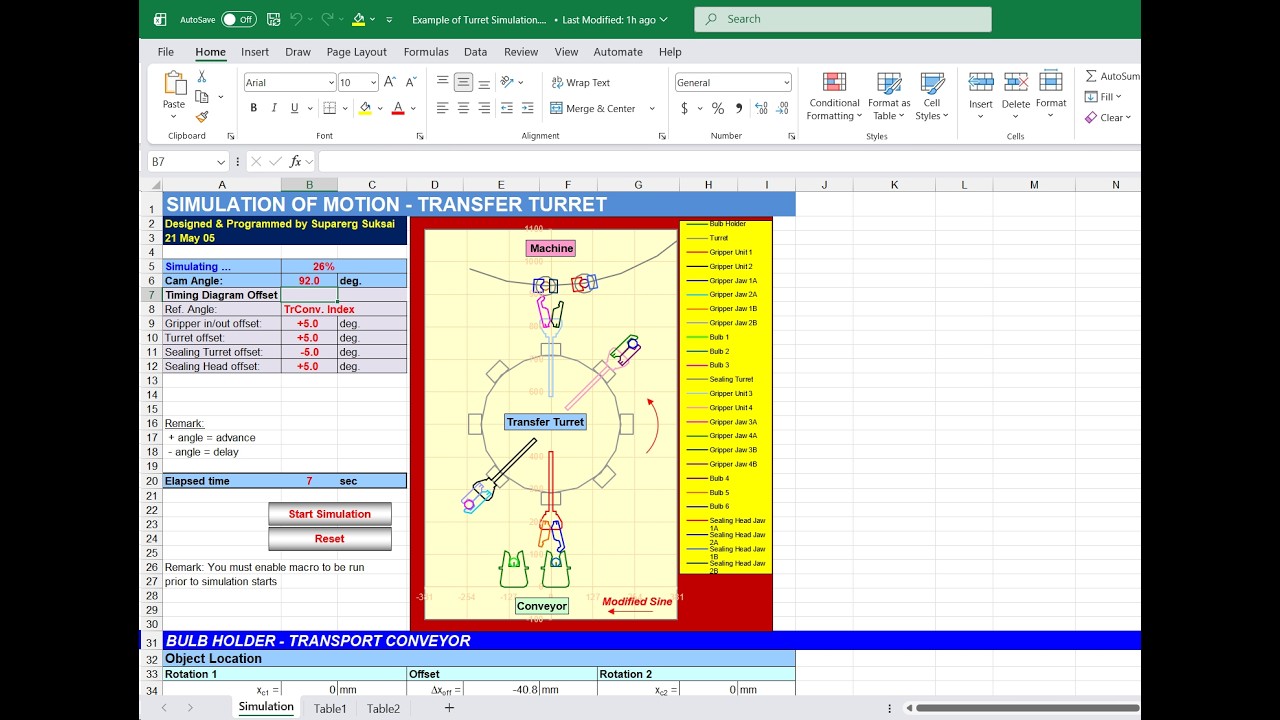Click Decrease Indent icon
Image resolution: width=1280 pixels, height=720 pixels.
(506, 108)
